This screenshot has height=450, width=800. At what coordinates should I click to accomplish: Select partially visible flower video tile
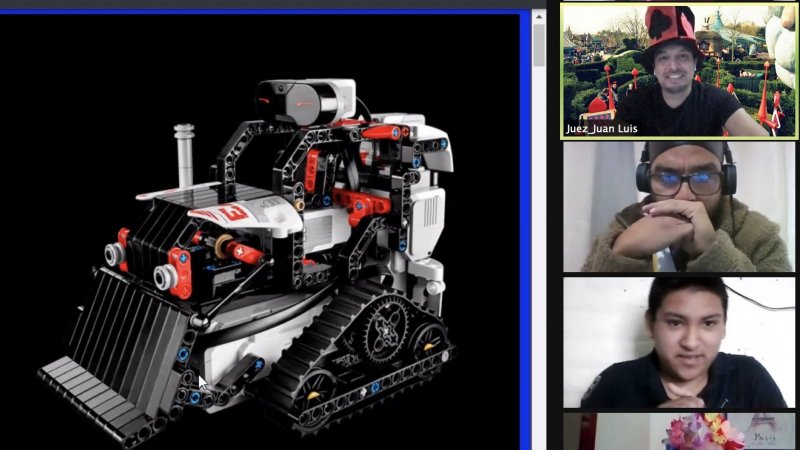[x=679, y=432]
